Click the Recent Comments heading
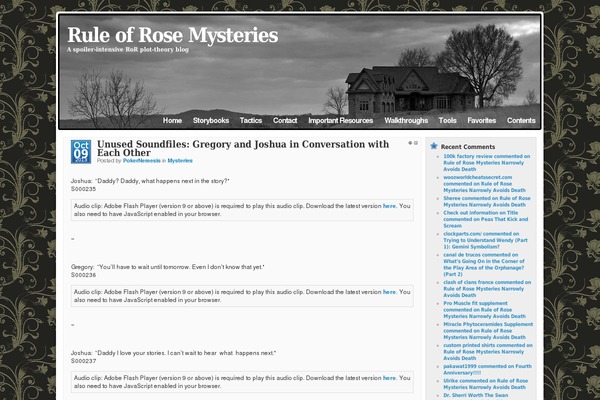The image size is (600, 400). (x=468, y=147)
